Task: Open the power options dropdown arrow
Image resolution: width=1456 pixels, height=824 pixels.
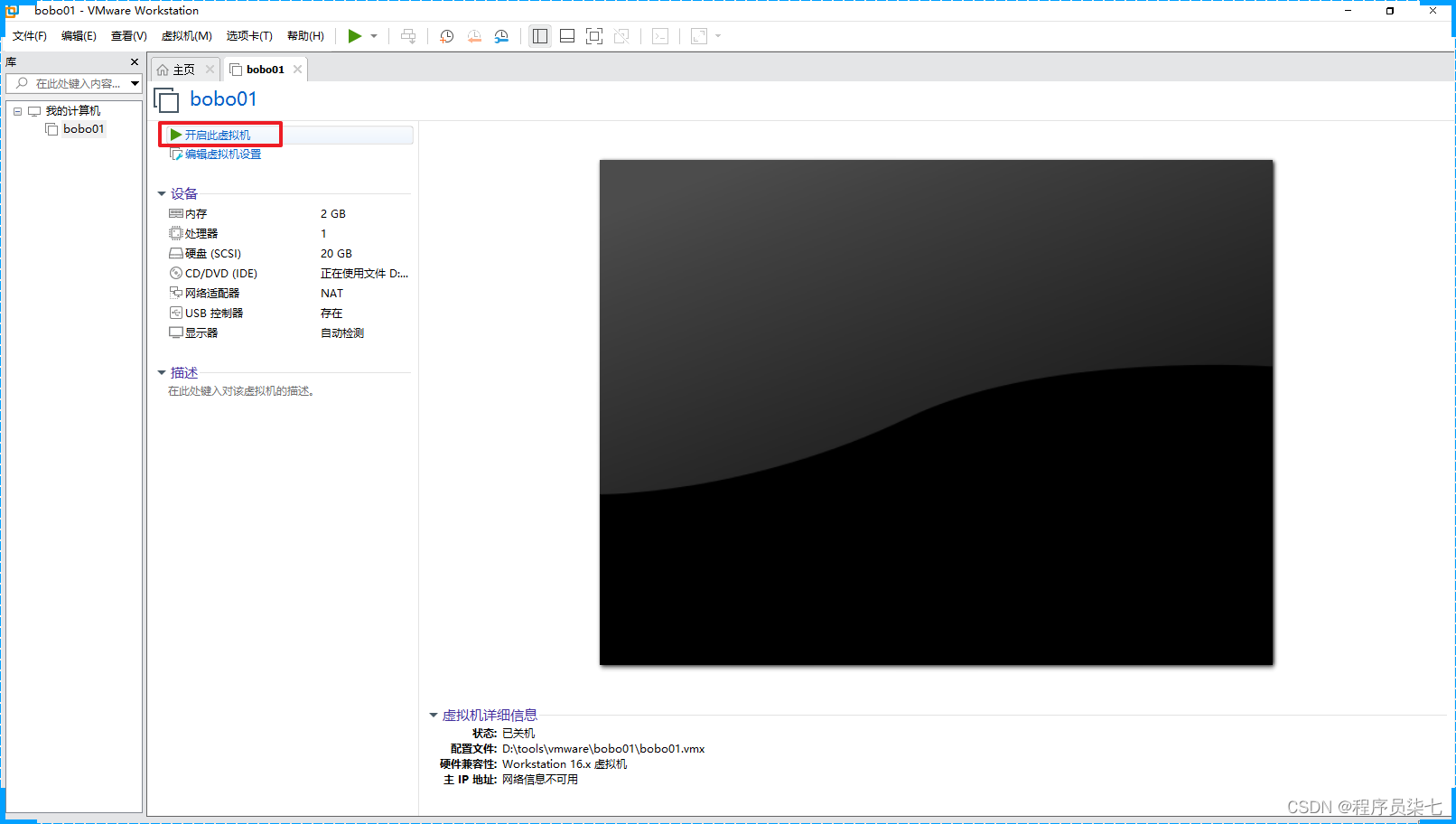Action: (x=372, y=36)
